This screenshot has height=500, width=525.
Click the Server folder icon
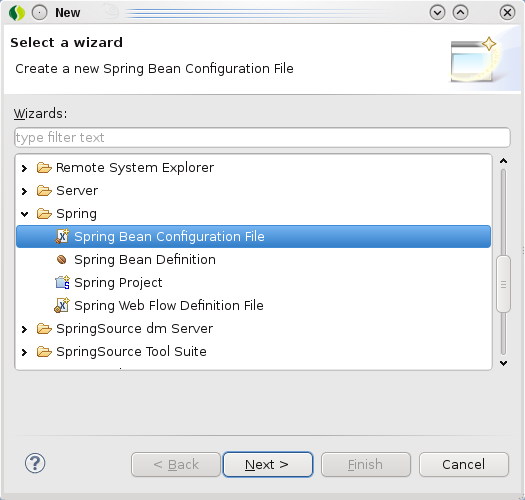(44, 191)
